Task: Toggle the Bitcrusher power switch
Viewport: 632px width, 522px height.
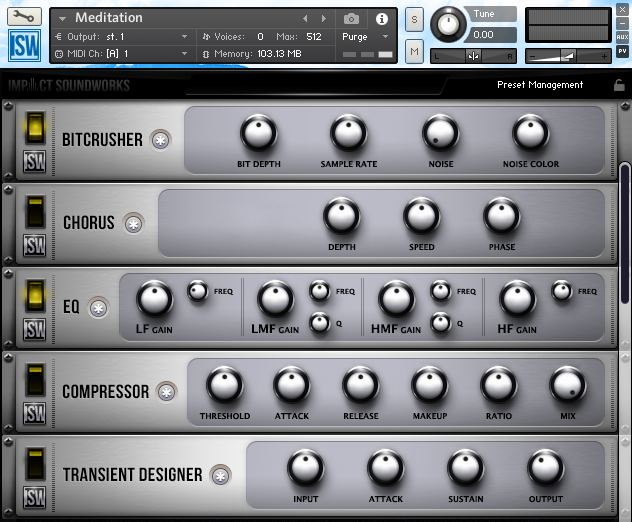Action: pos(35,127)
